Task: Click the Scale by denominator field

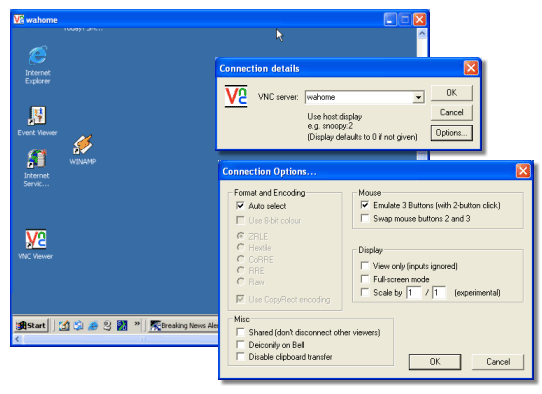Action: (x=439, y=293)
